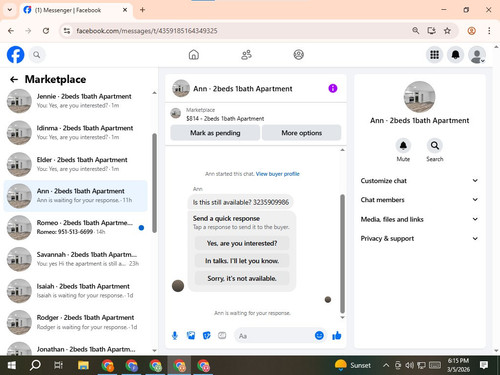Open a new Chrome tab
This screenshot has height=375, width=500.
[x=142, y=10]
